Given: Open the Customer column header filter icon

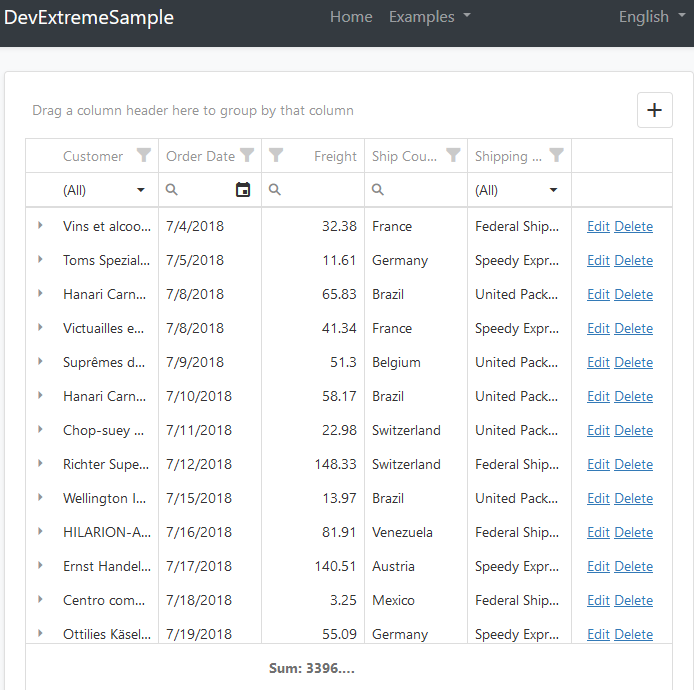Looking at the screenshot, I should point(144,156).
